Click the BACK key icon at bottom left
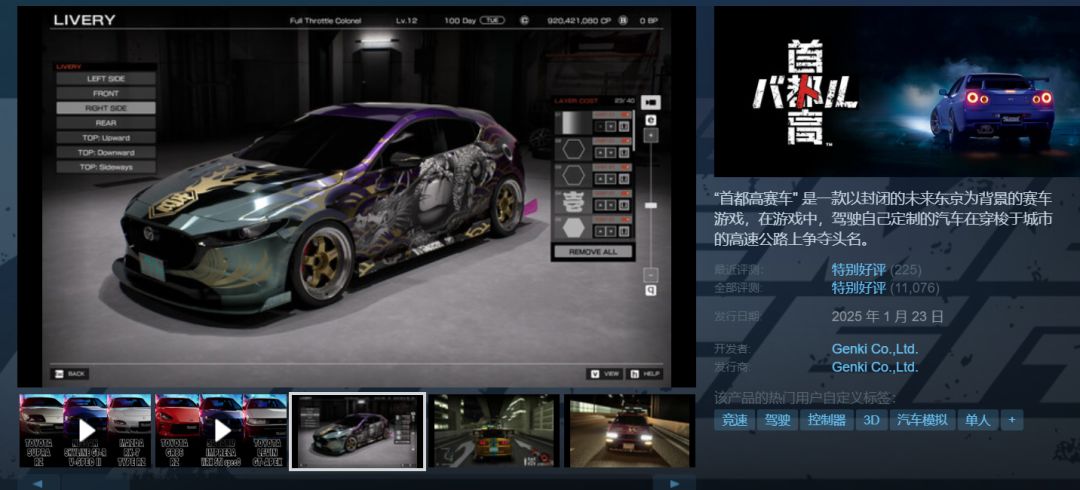This screenshot has width=1080, height=490. coord(59,374)
